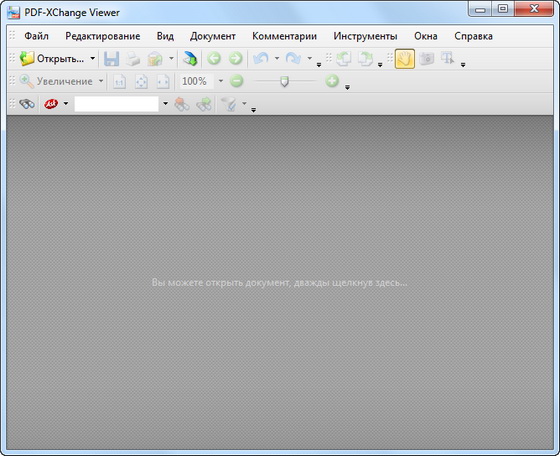Click the open-document hint text
This screenshot has width=560, height=456.
tap(279, 283)
